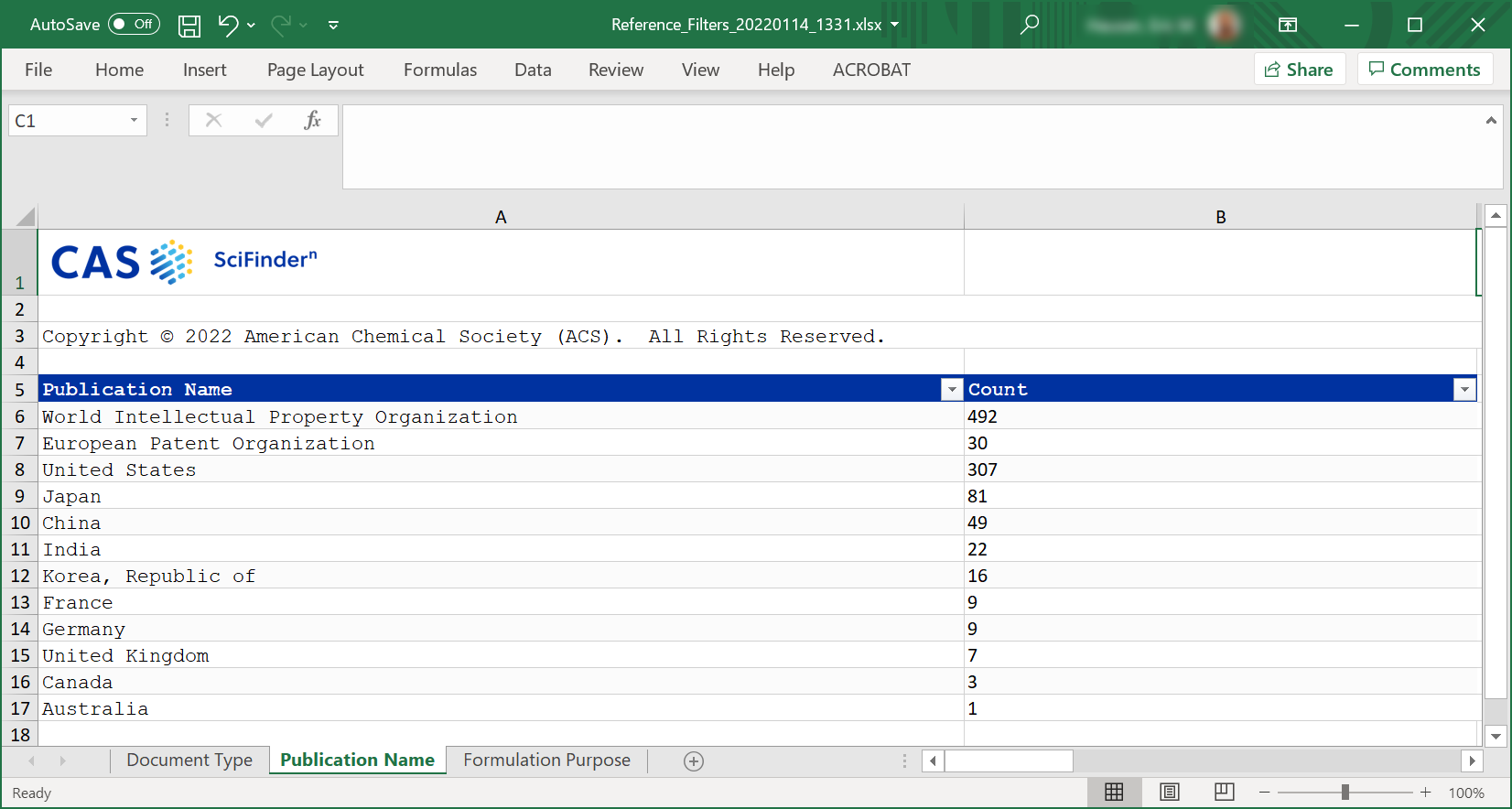
Task: Click the Undo arrow icon
Action: [228, 25]
